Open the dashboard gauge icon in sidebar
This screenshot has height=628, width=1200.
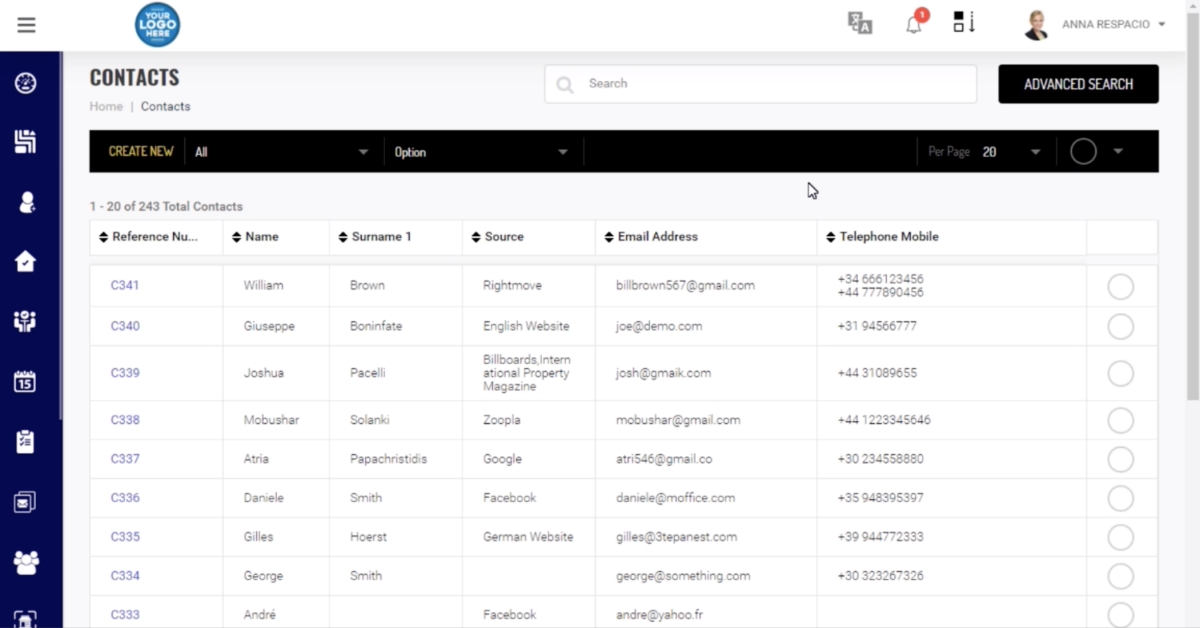coord(26,83)
